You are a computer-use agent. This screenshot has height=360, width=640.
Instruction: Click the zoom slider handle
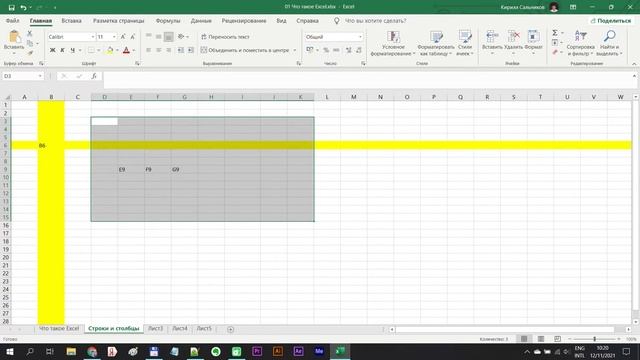point(594,339)
